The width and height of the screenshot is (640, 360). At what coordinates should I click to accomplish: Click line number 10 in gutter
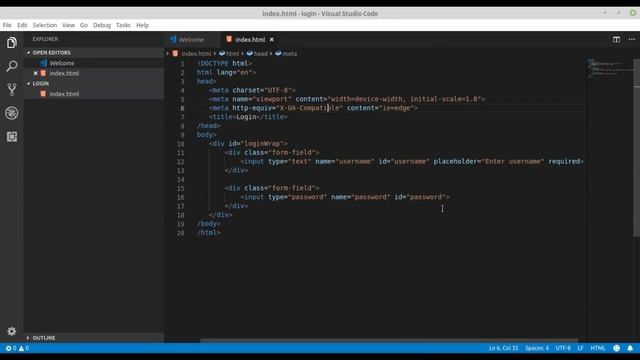click(x=180, y=144)
